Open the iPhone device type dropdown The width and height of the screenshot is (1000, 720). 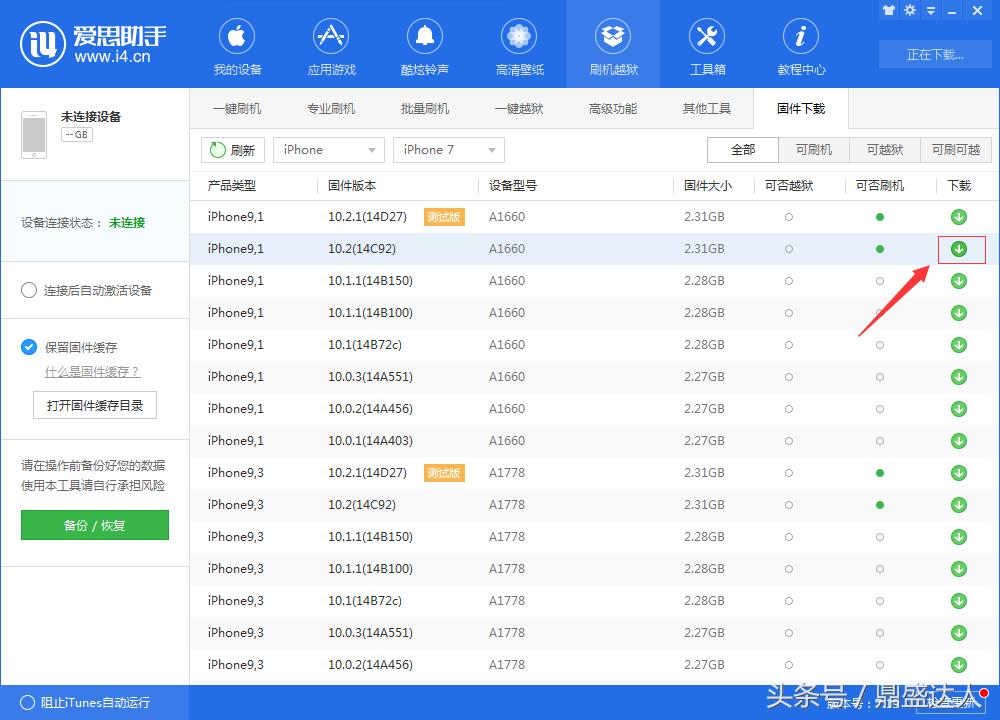pyautogui.click(x=328, y=149)
